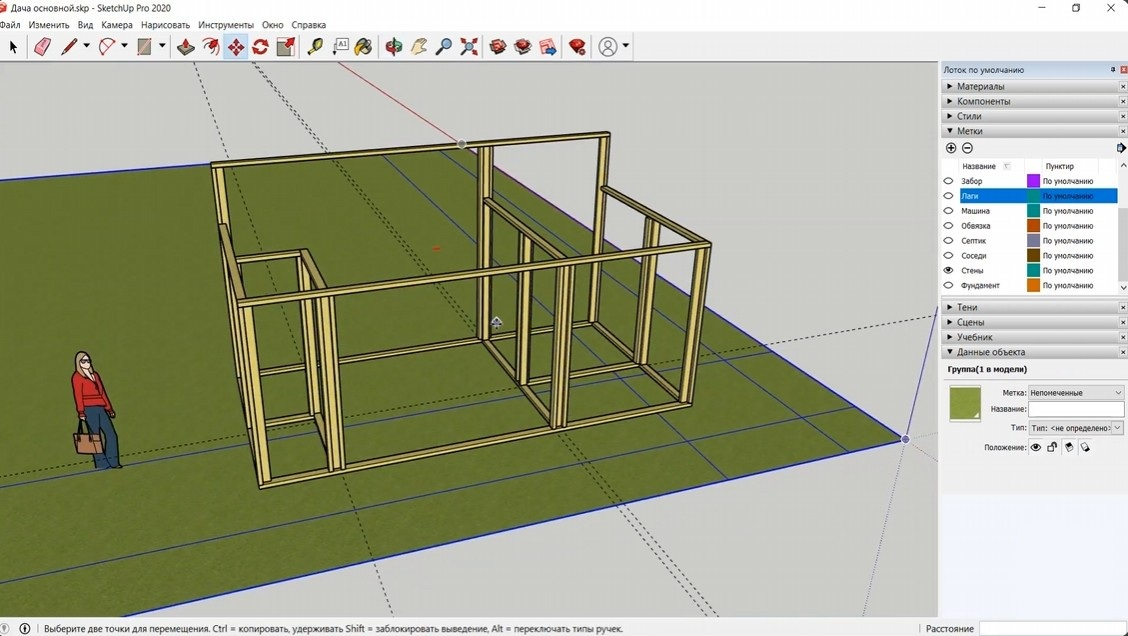Pick the Eraser tool

pos(42,47)
